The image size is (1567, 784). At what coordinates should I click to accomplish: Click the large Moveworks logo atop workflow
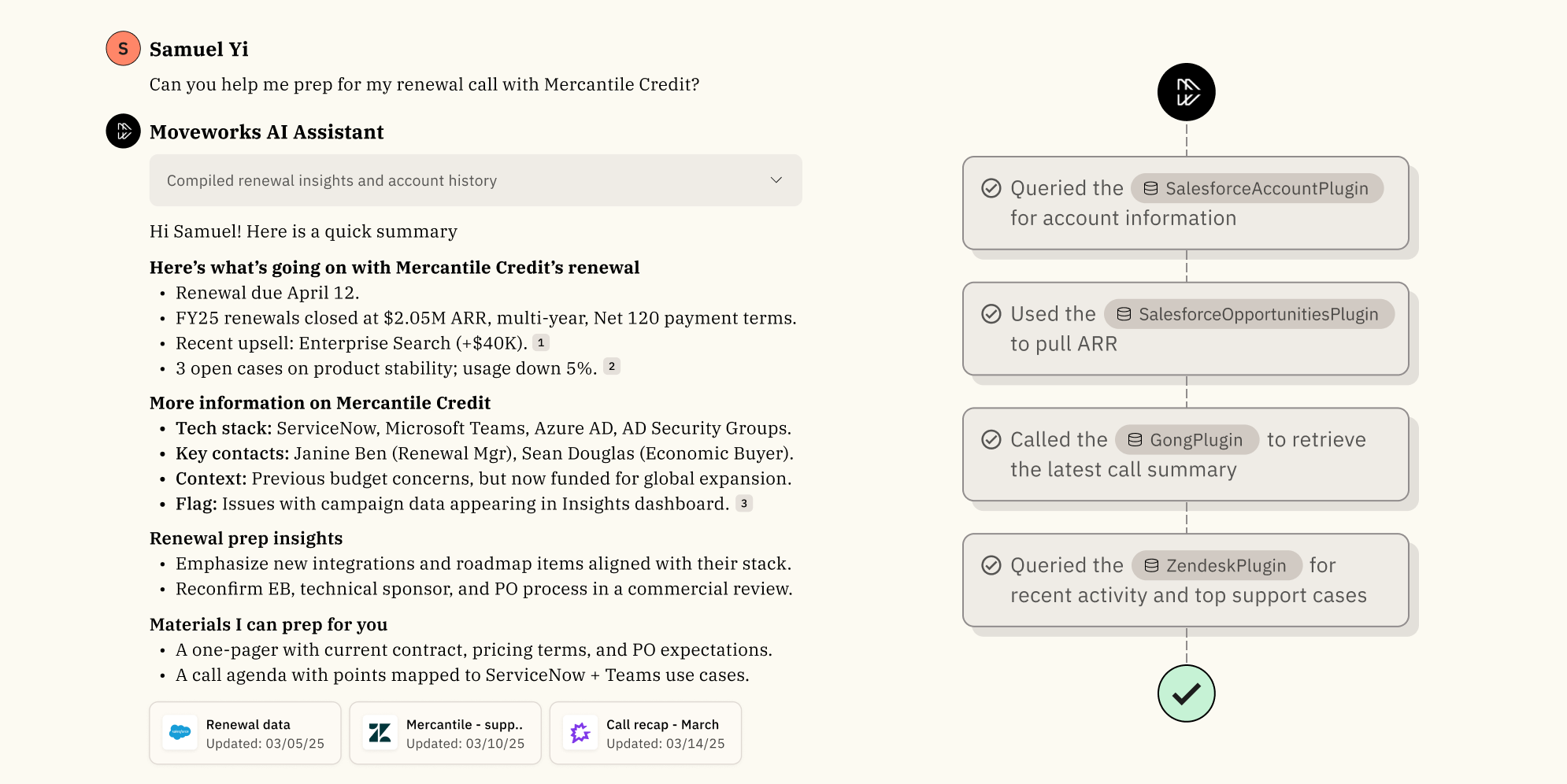point(1186,92)
